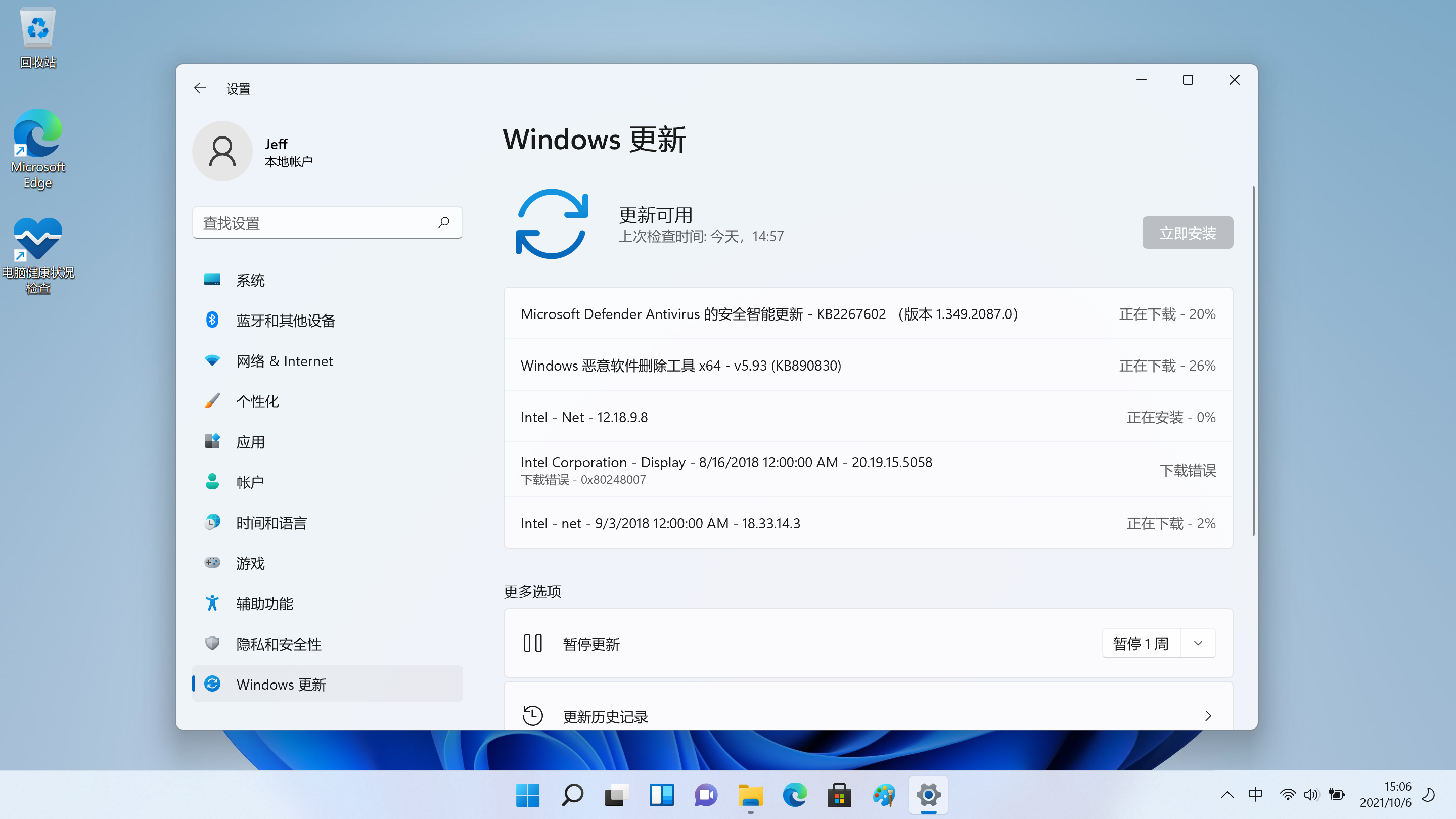
Task: Click the Windows Start button on taskbar
Action: point(527,795)
